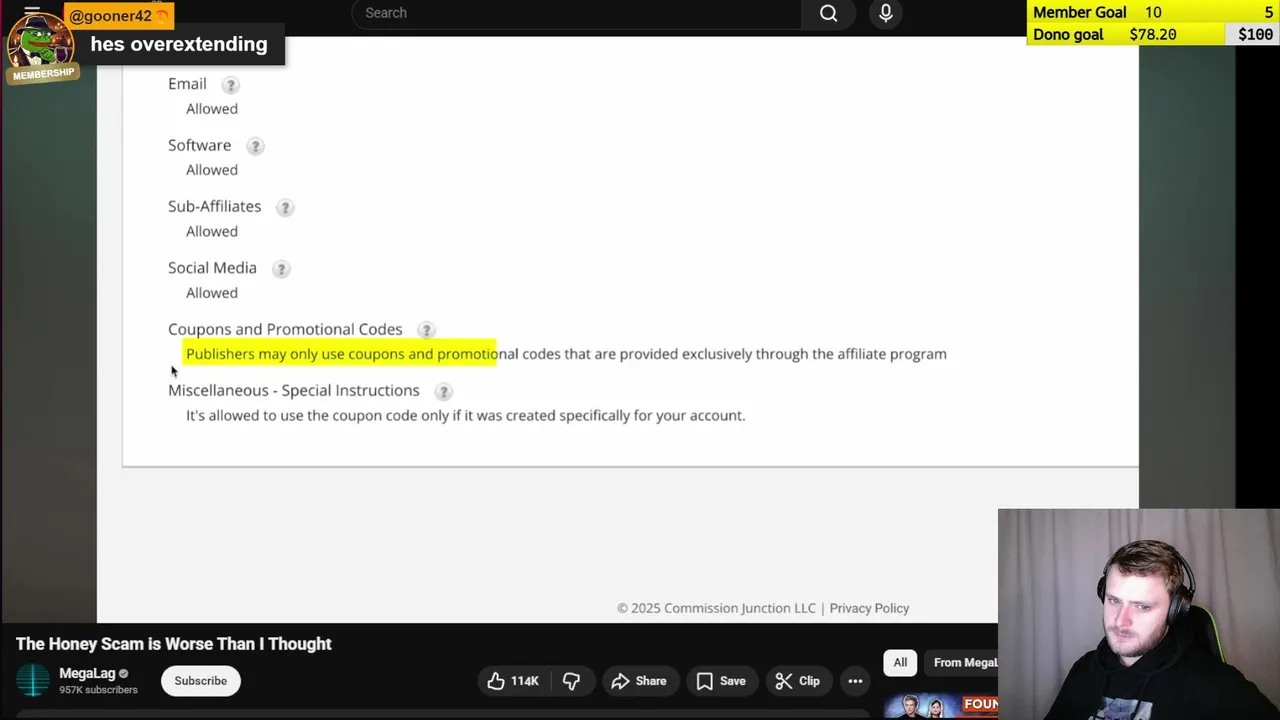Click the Coupons and Promotional Codes heading
The height and width of the screenshot is (720, 1280).
point(285,329)
